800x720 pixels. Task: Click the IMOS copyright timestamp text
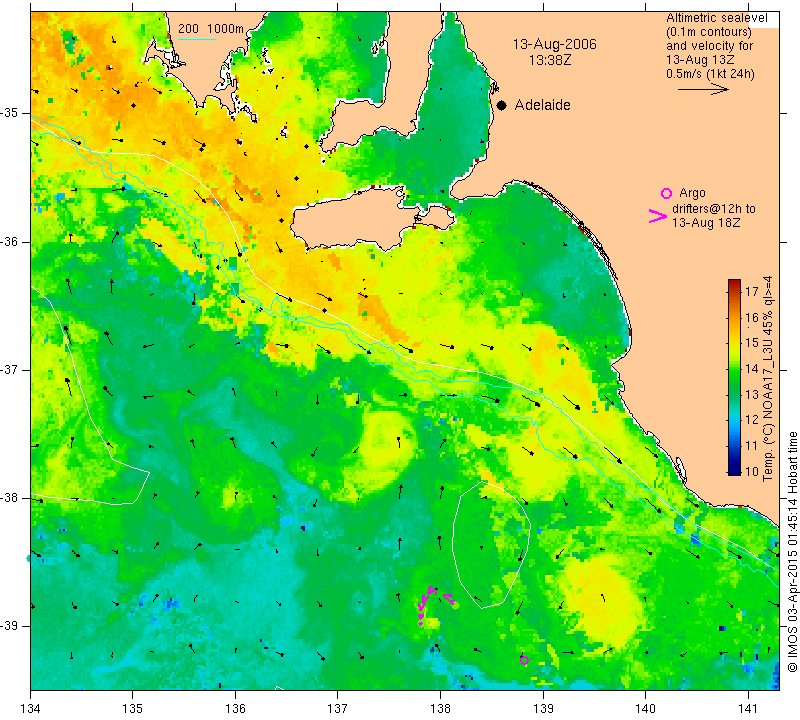click(x=792, y=551)
